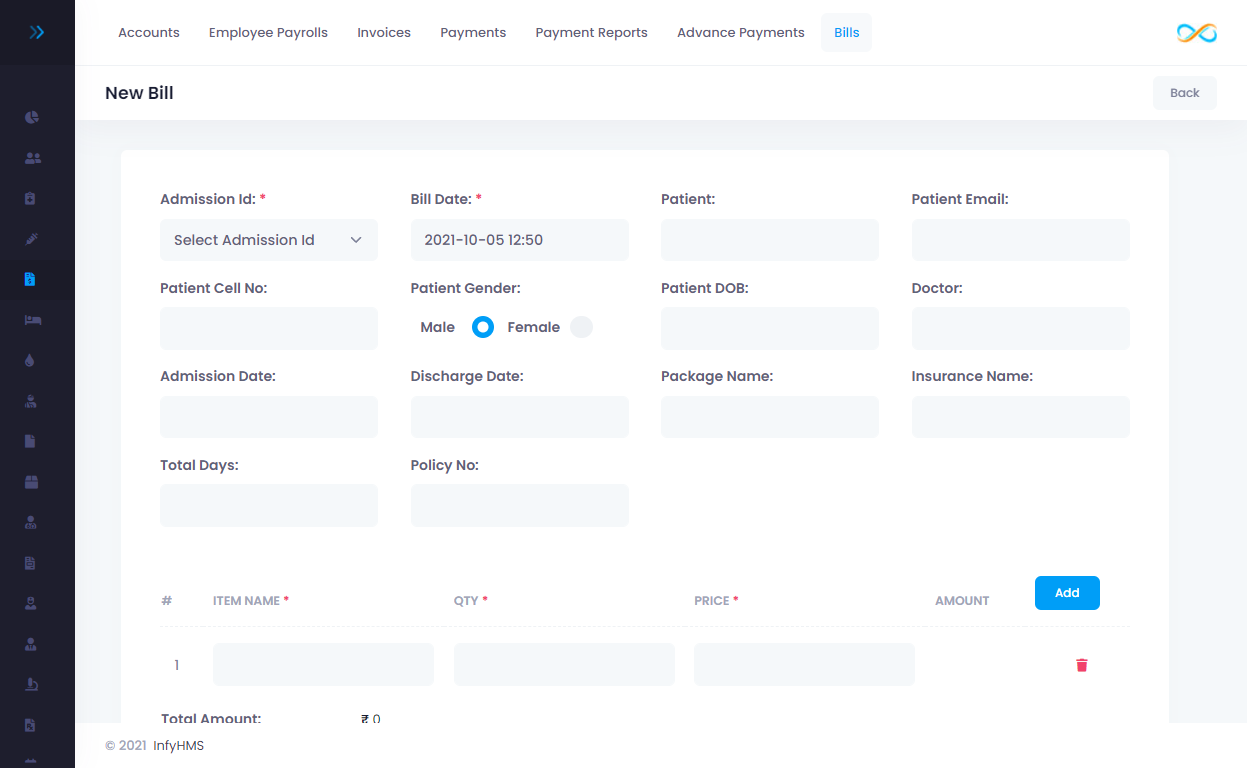Click the infinity logo icon at top right

(1196, 33)
